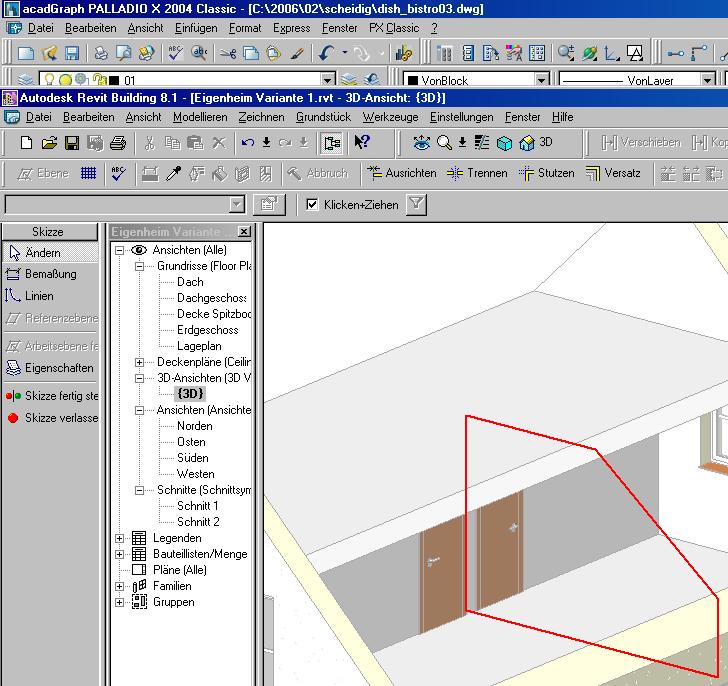Click the Skizze panel tab header
The width and height of the screenshot is (728, 686).
[x=50, y=232]
